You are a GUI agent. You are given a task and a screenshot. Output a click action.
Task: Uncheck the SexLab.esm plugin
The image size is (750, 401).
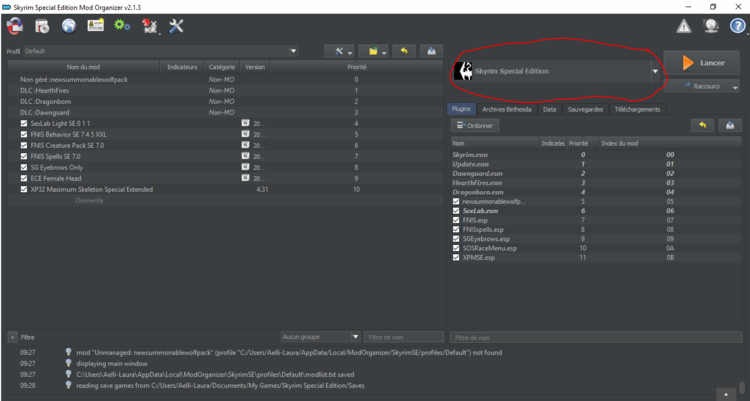point(456,211)
